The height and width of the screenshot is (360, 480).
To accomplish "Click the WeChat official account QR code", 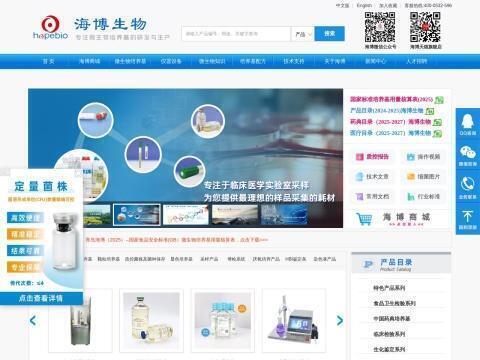I will click(380, 27).
